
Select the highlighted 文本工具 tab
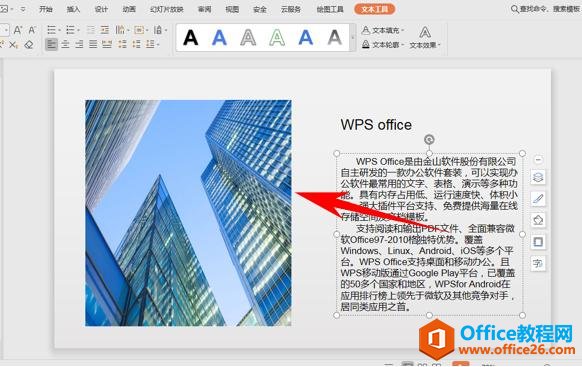click(375, 9)
